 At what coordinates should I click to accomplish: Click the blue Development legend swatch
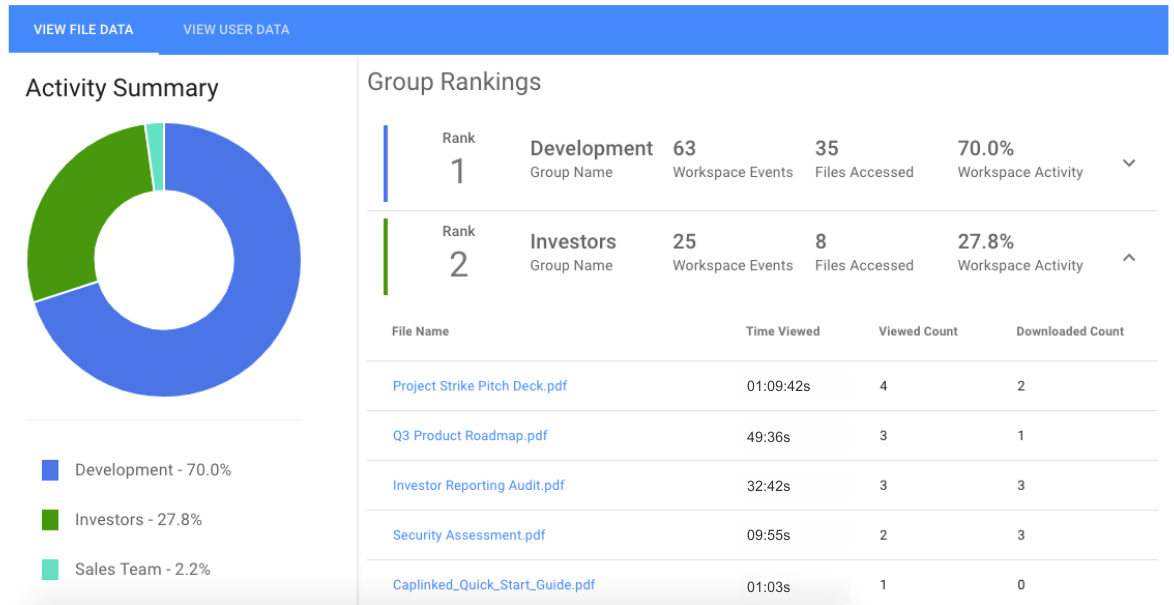click(50, 470)
